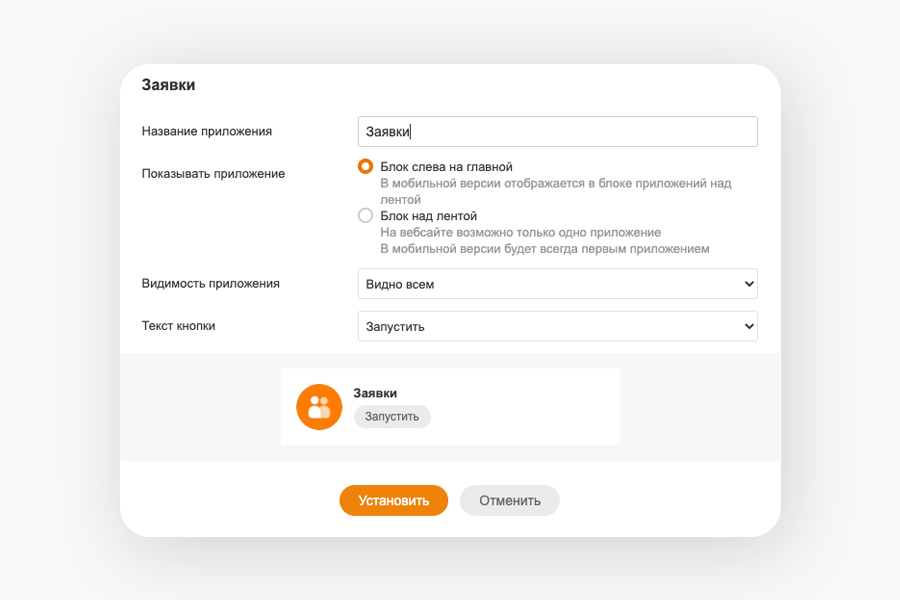Viewport: 900px width, 600px height.
Task: Click the Отменить button
Action: click(x=510, y=501)
